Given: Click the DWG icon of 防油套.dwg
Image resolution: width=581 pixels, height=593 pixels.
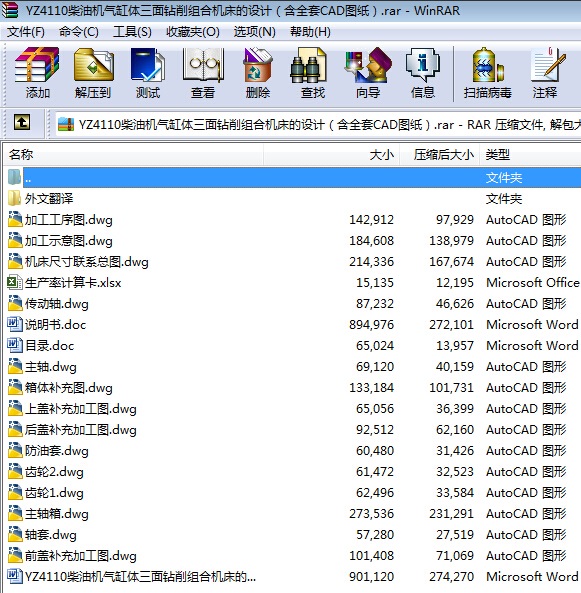Looking at the screenshot, I should coord(15,450).
